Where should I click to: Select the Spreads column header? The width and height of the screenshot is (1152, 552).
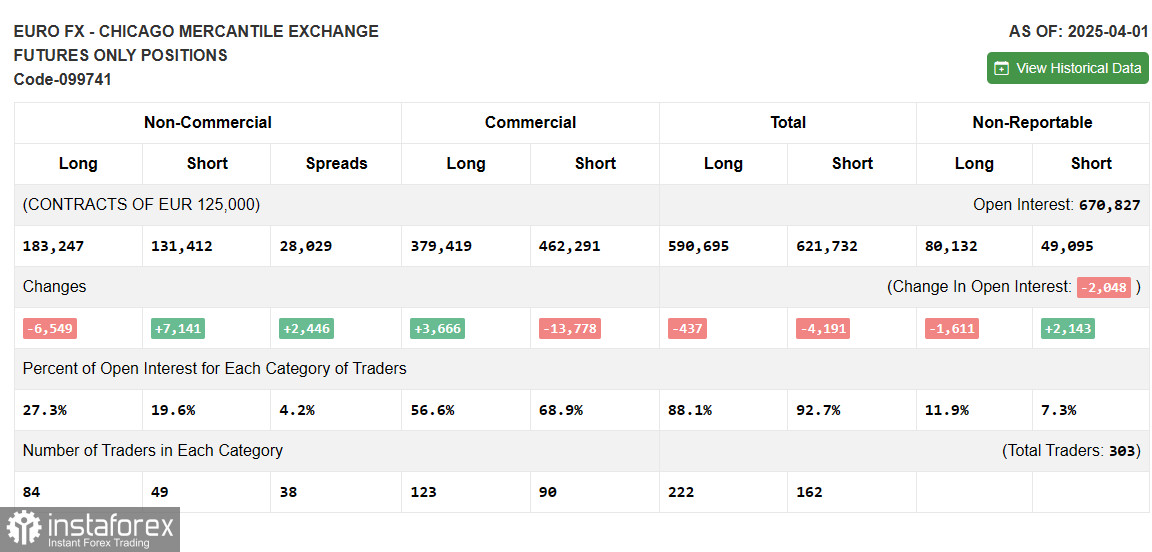click(336, 164)
